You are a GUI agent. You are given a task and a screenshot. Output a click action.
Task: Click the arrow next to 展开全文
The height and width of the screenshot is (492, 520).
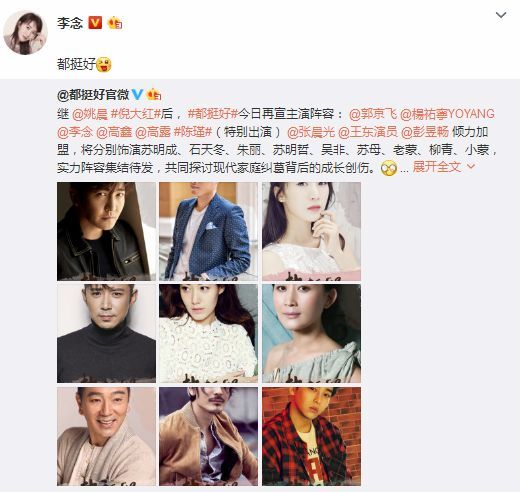tap(471, 166)
